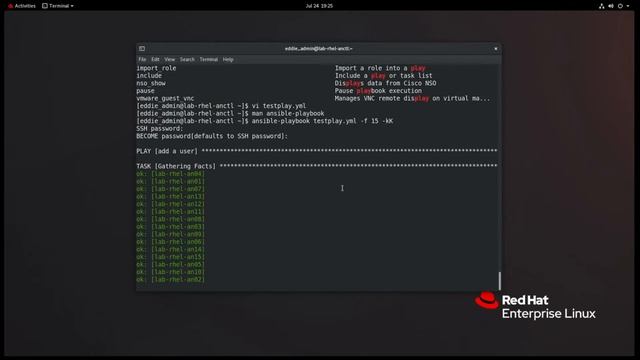Open the File menu
Image resolution: width=640 pixels, height=360 pixels.
pyautogui.click(x=142, y=59)
